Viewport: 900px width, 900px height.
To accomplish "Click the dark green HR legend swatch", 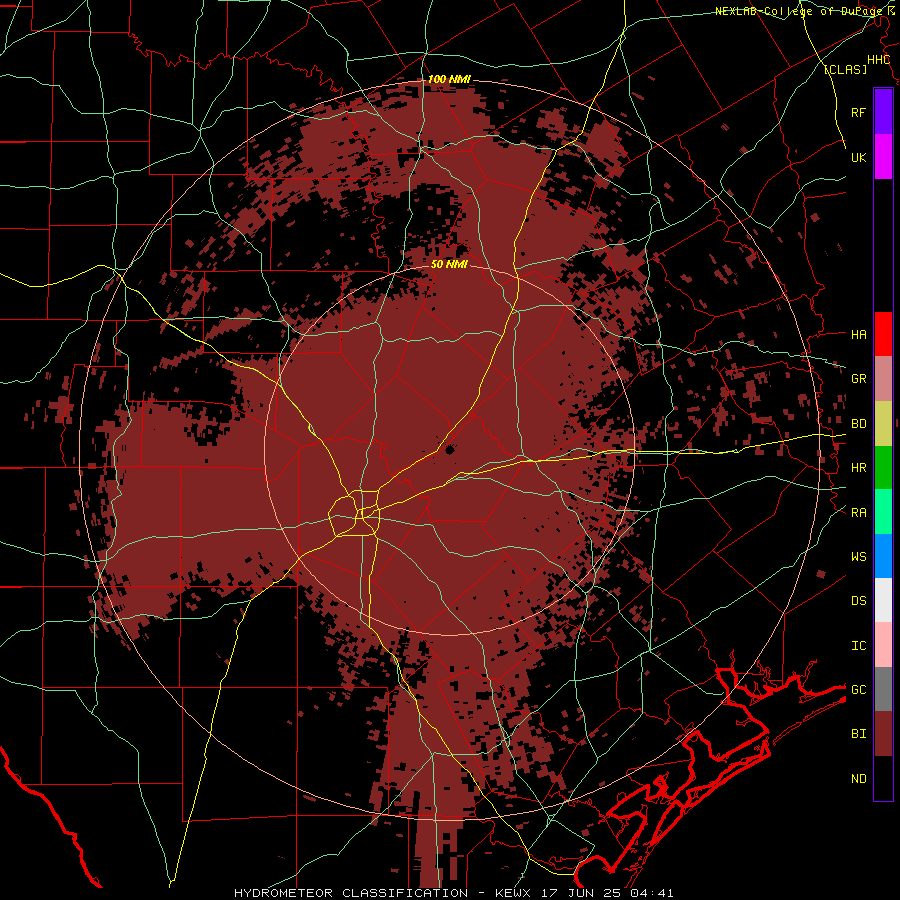I will coord(883,468).
